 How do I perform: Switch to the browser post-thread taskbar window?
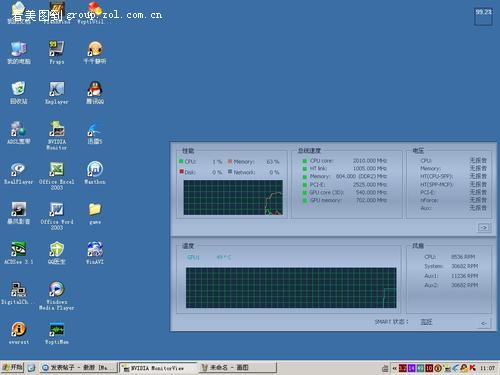(79, 368)
